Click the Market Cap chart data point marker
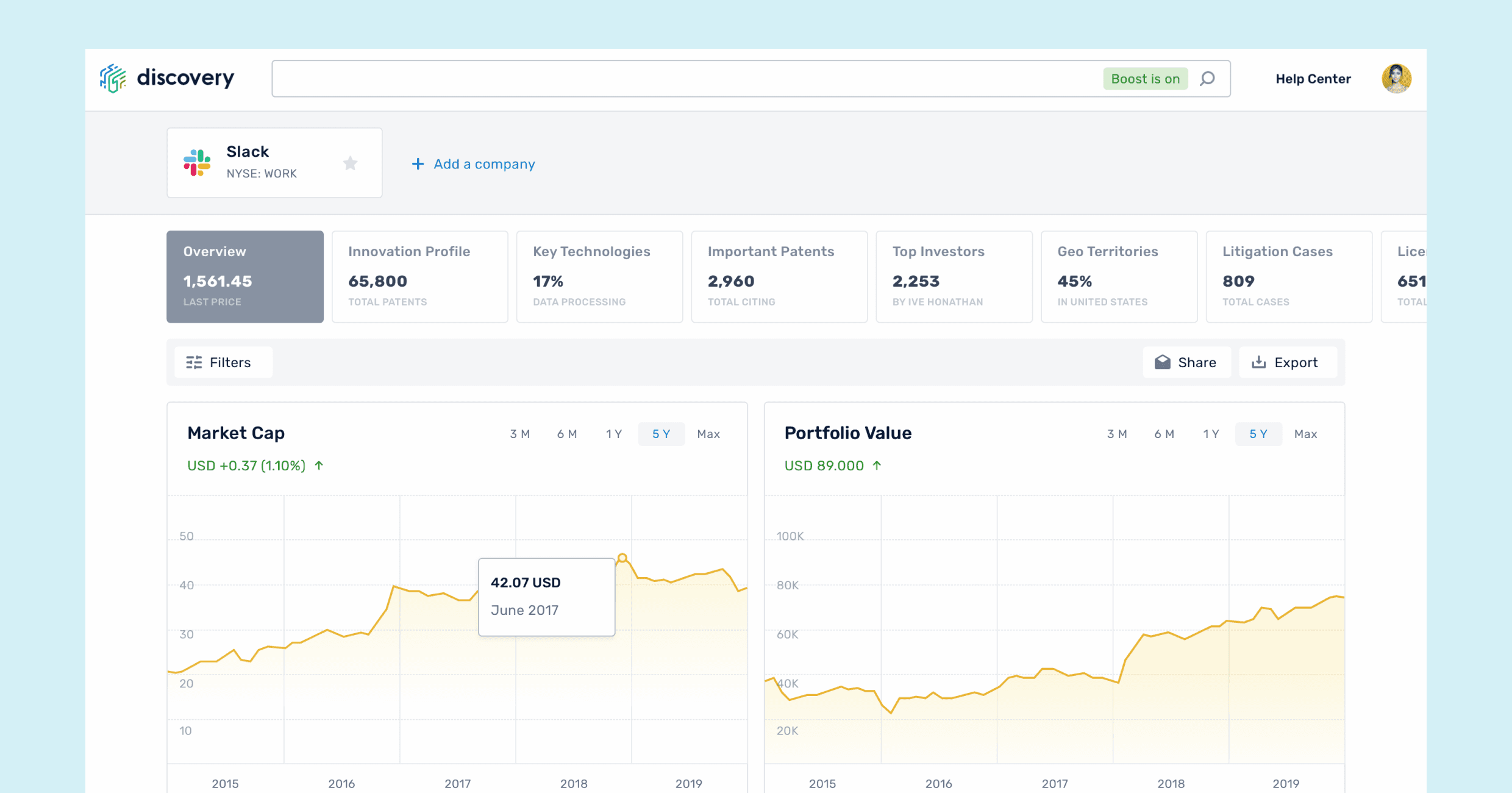Screen dimensions: 1512x793 622,558
